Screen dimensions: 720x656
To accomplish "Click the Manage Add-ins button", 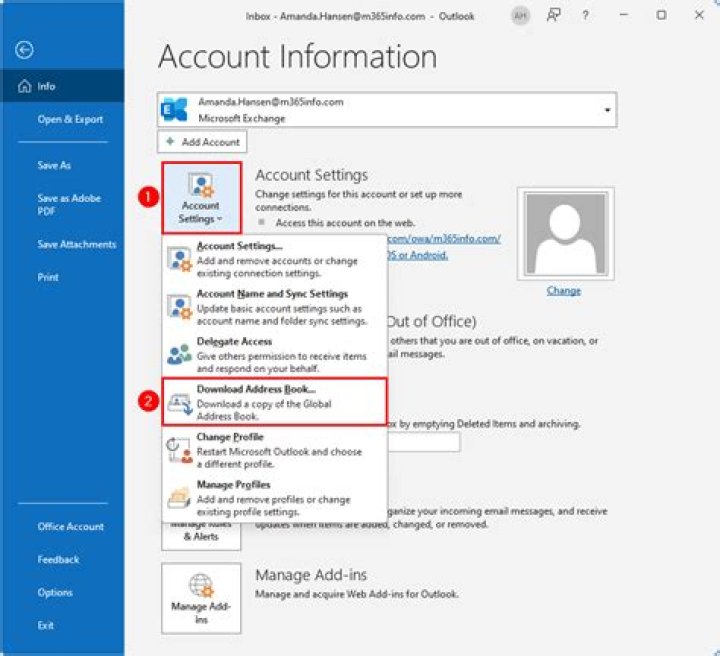I will (x=201, y=599).
